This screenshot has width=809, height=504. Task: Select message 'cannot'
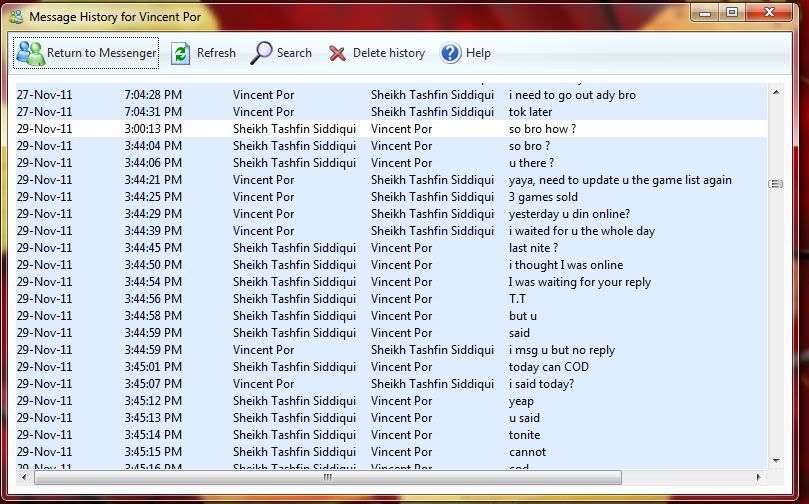pyautogui.click(x=527, y=452)
